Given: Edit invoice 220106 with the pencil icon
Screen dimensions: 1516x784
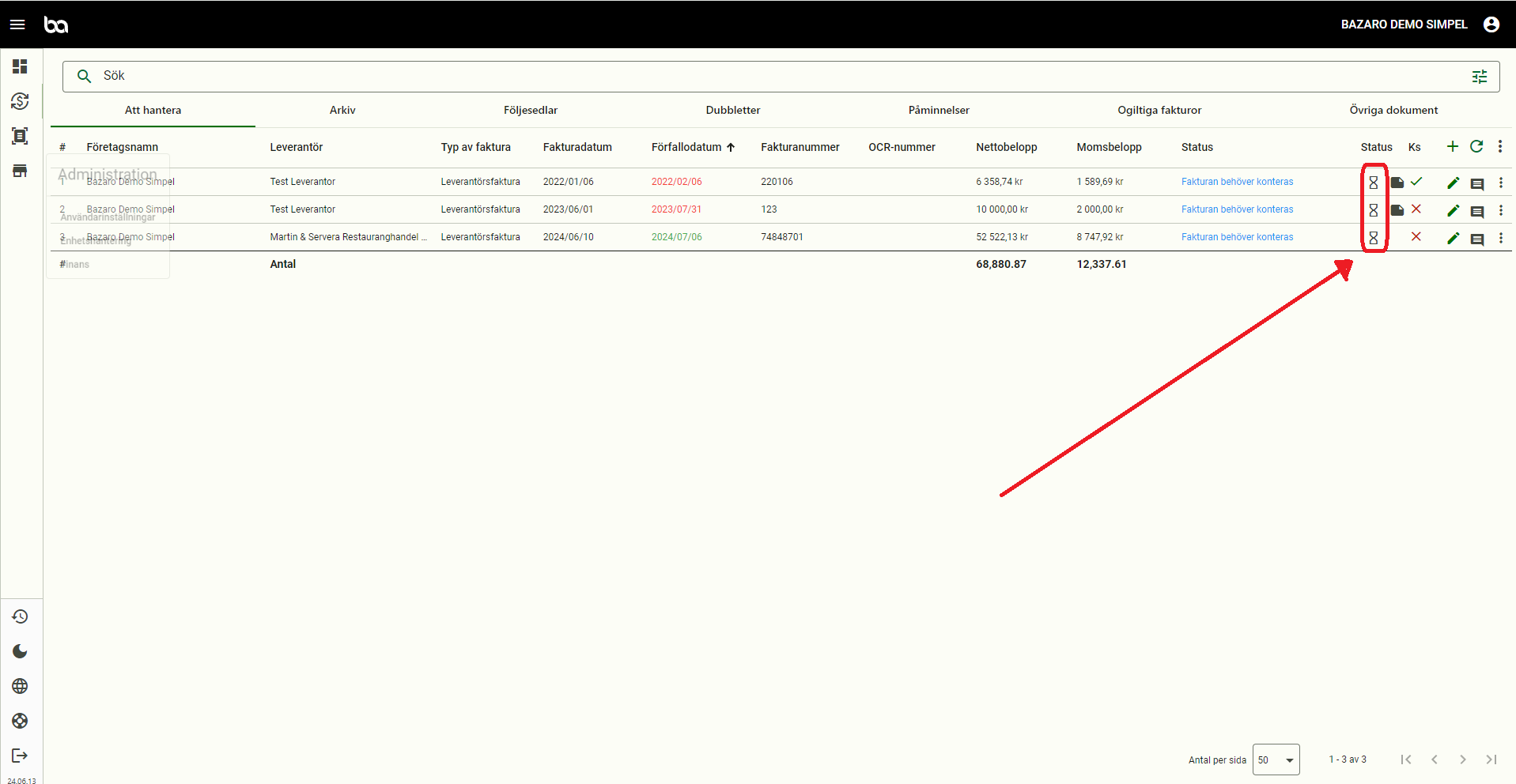Looking at the screenshot, I should pyautogui.click(x=1454, y=183).
